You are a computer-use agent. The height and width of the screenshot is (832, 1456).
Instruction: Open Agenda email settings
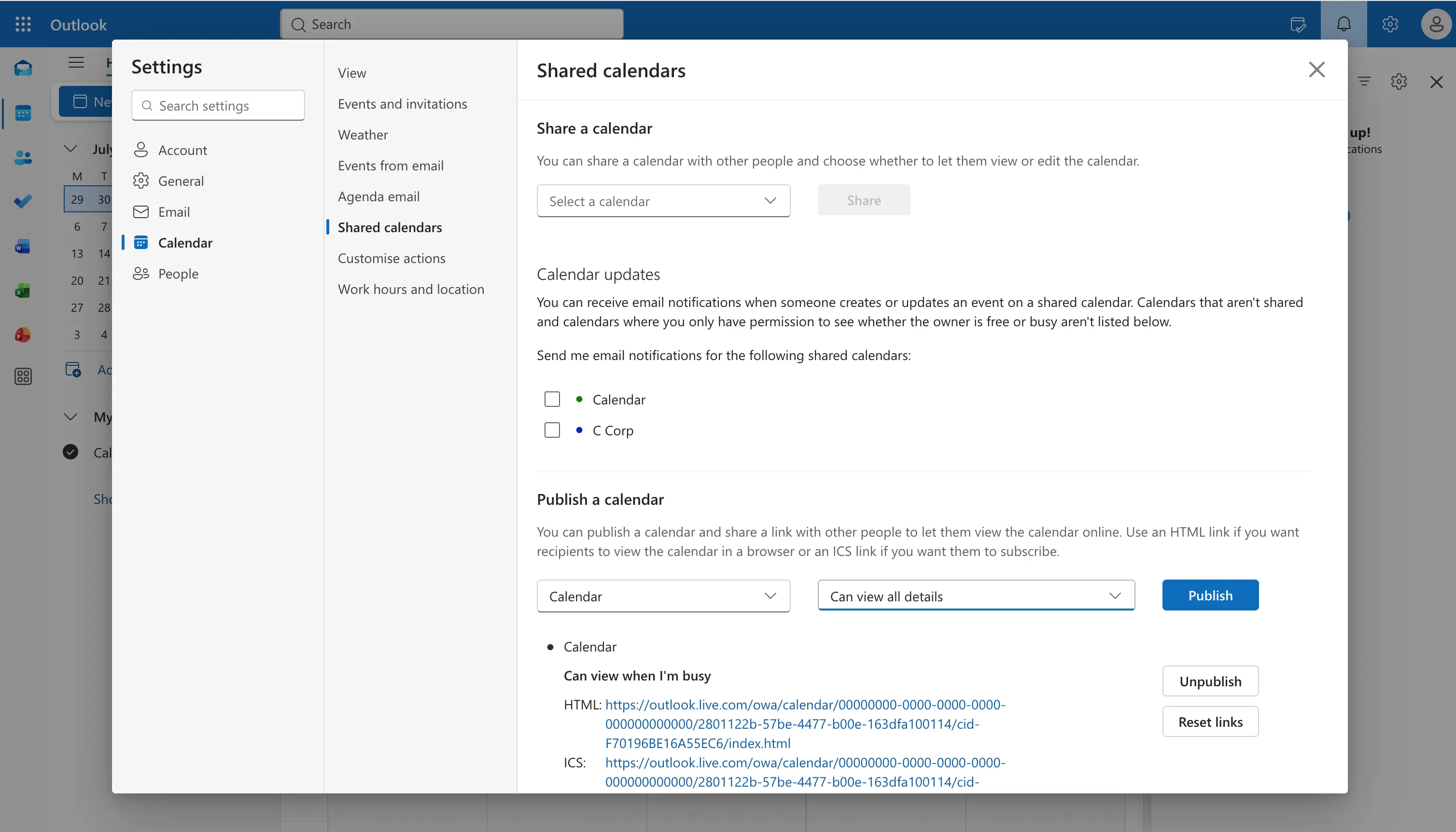click(x=379, y=196)
